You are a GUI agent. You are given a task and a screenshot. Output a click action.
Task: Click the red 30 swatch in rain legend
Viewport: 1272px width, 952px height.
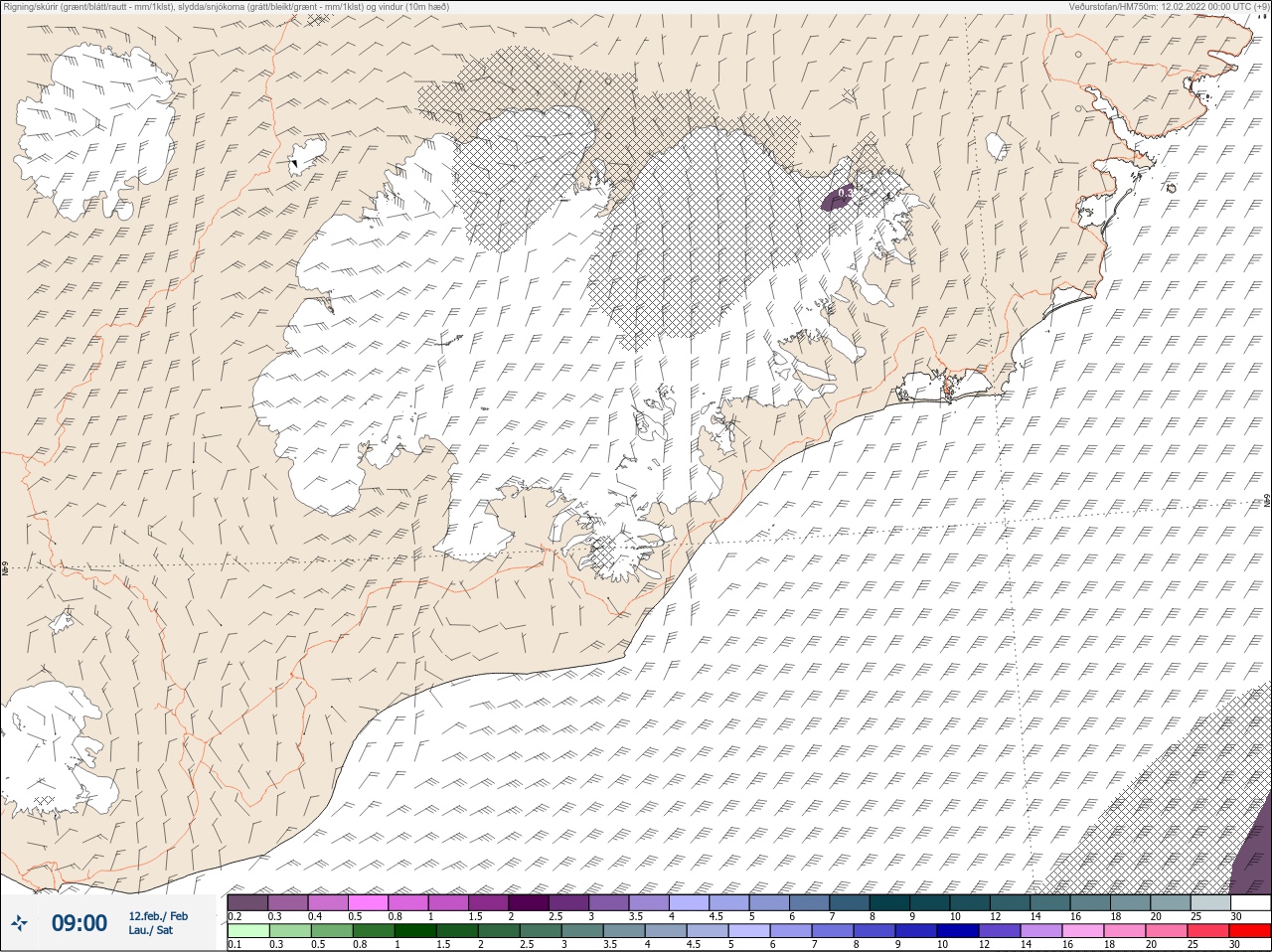(x=1249, y=931)
